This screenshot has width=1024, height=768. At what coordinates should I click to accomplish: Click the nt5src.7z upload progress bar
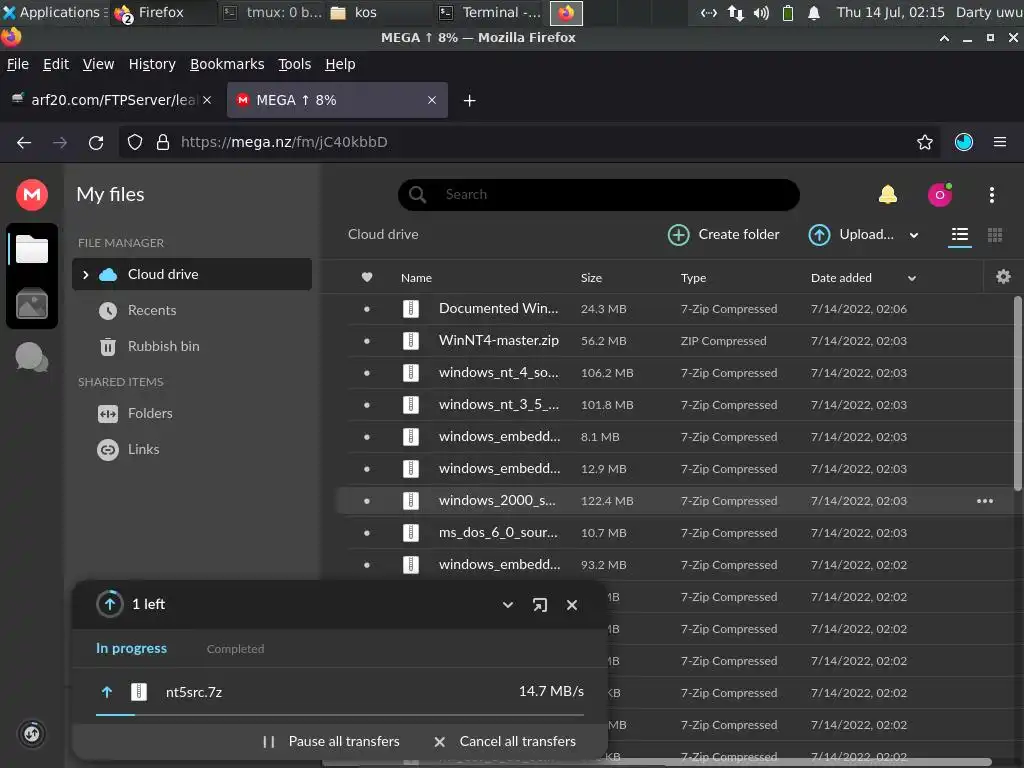tap(340, 715)
